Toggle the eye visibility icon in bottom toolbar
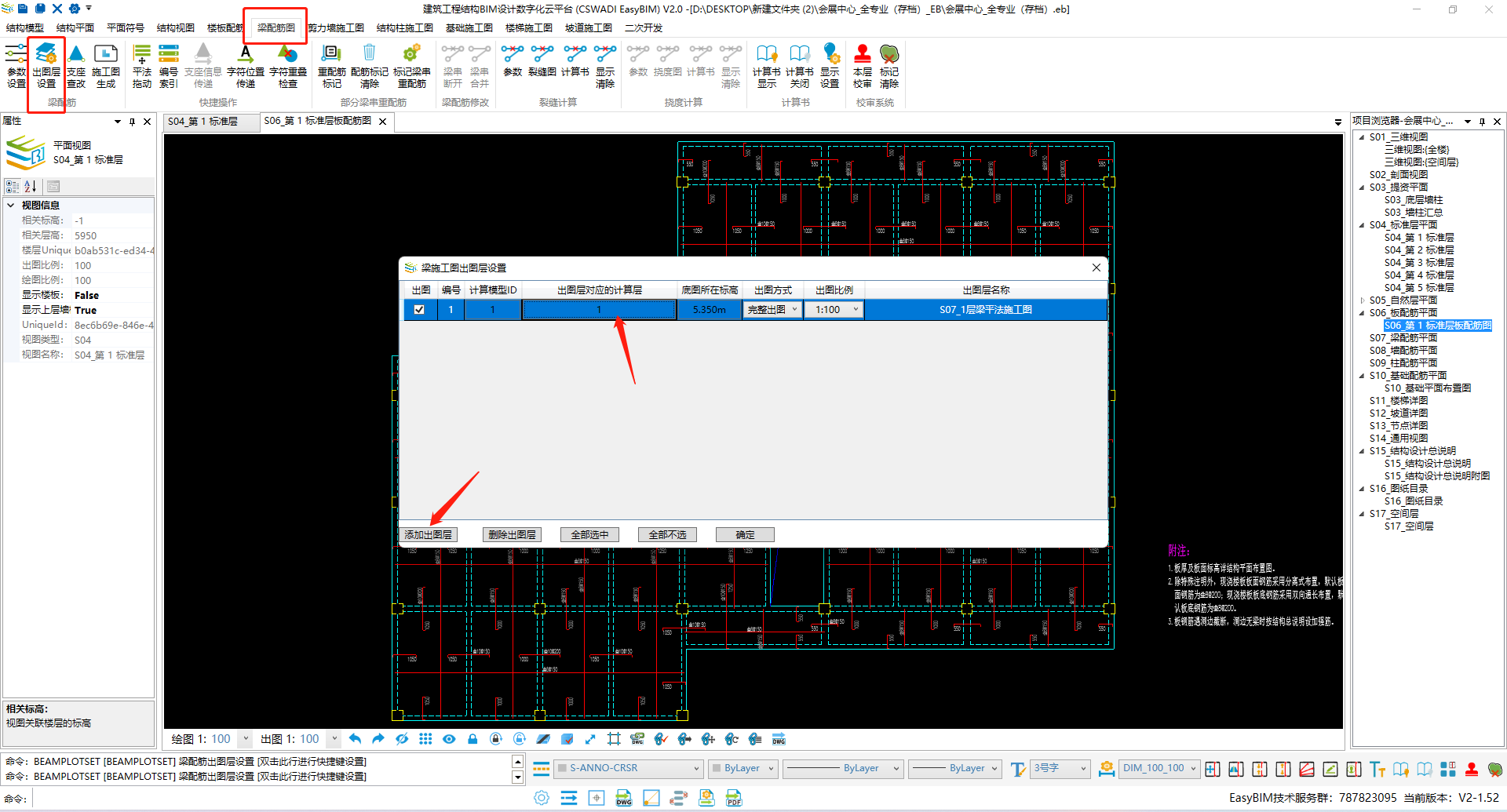The width and height of the screenshot is (1507, 812). (x=449, y=739)
